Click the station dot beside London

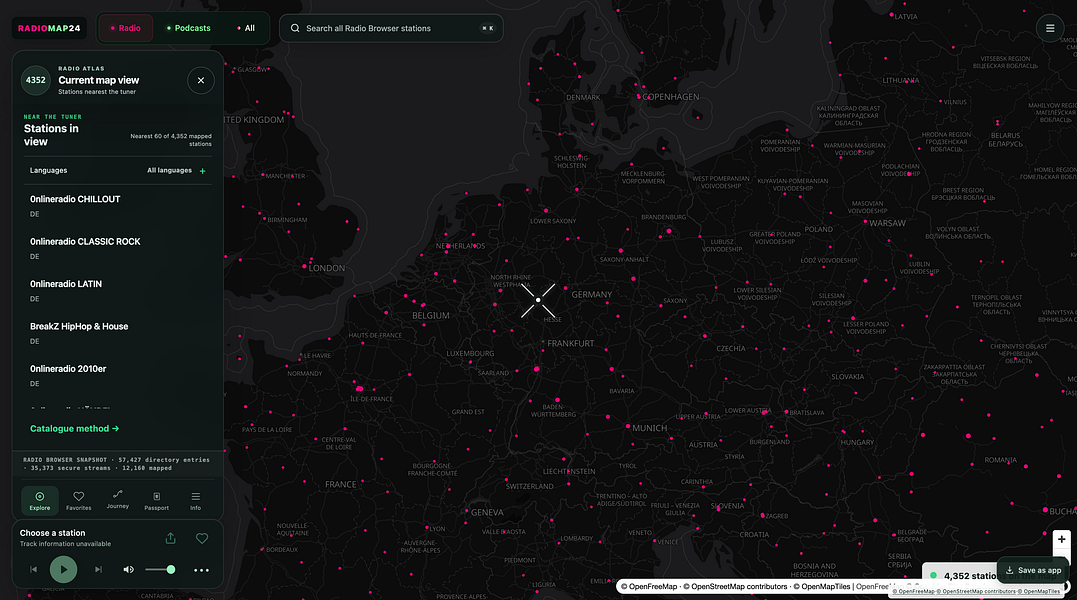(304, 266)
